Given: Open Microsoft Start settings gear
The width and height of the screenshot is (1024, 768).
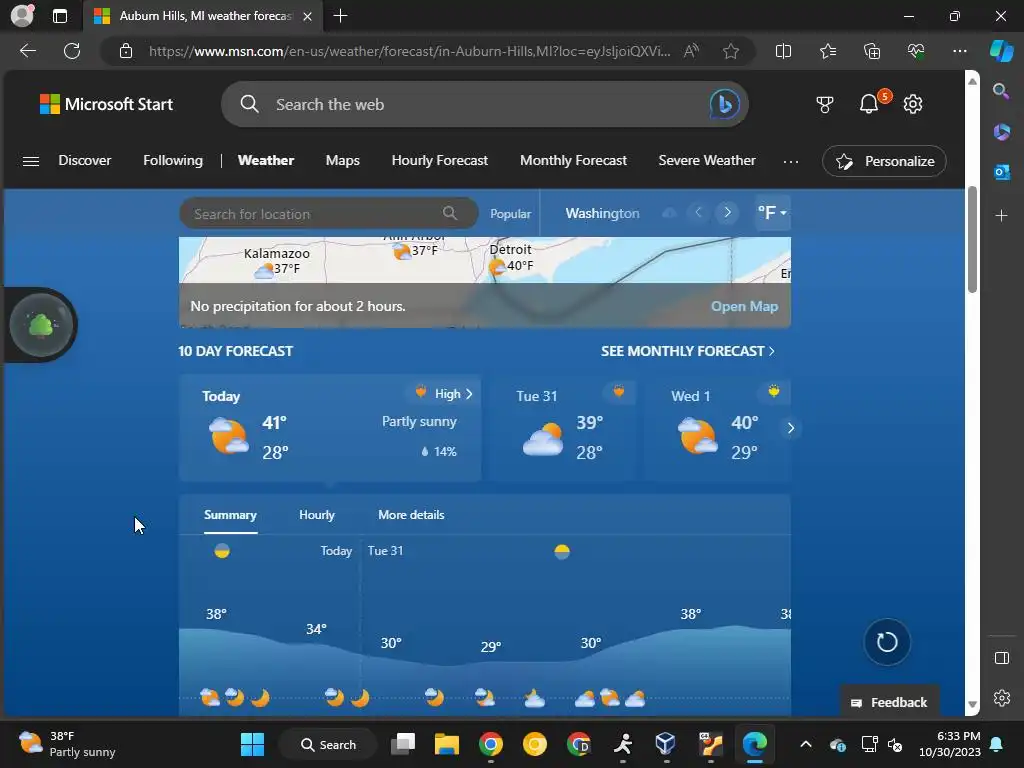Looking at the screenshot, I should [913, 104].
